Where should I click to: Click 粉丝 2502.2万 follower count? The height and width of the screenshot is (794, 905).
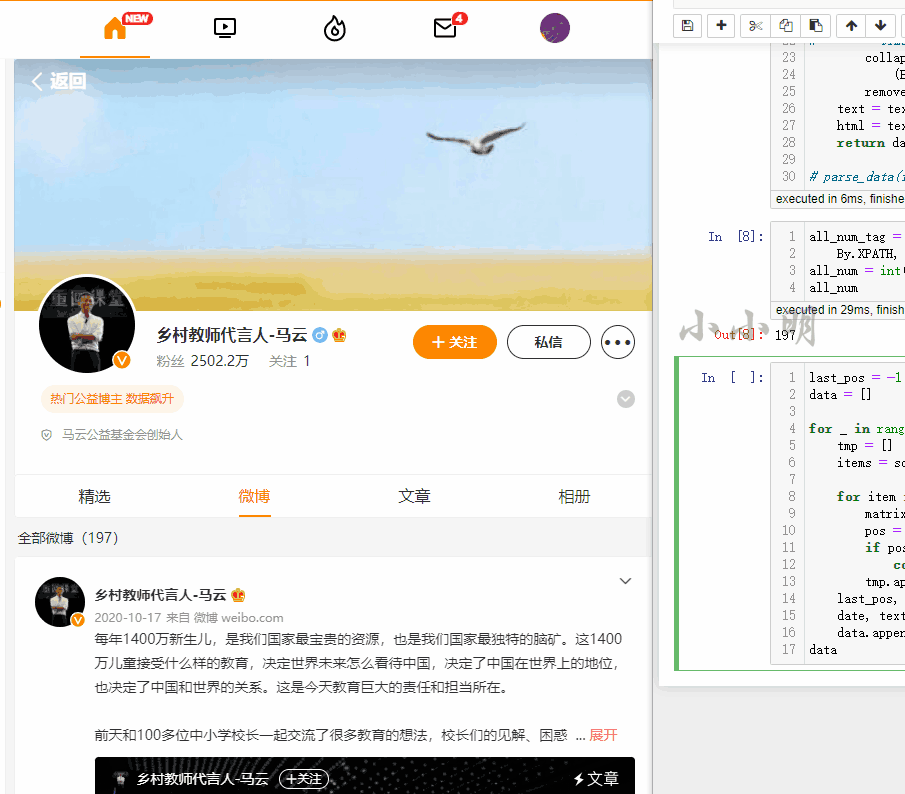tap(202, 361)
